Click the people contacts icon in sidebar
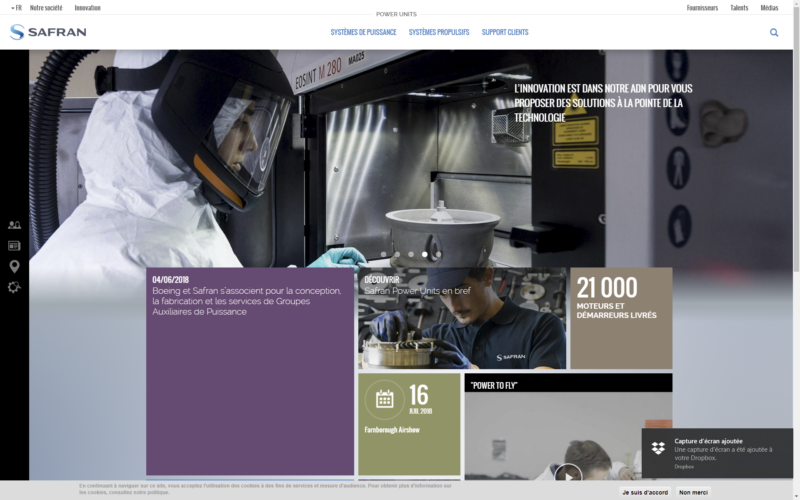This screenshot has width=800, height=500. pyautogui.click(x=14, y=225)
